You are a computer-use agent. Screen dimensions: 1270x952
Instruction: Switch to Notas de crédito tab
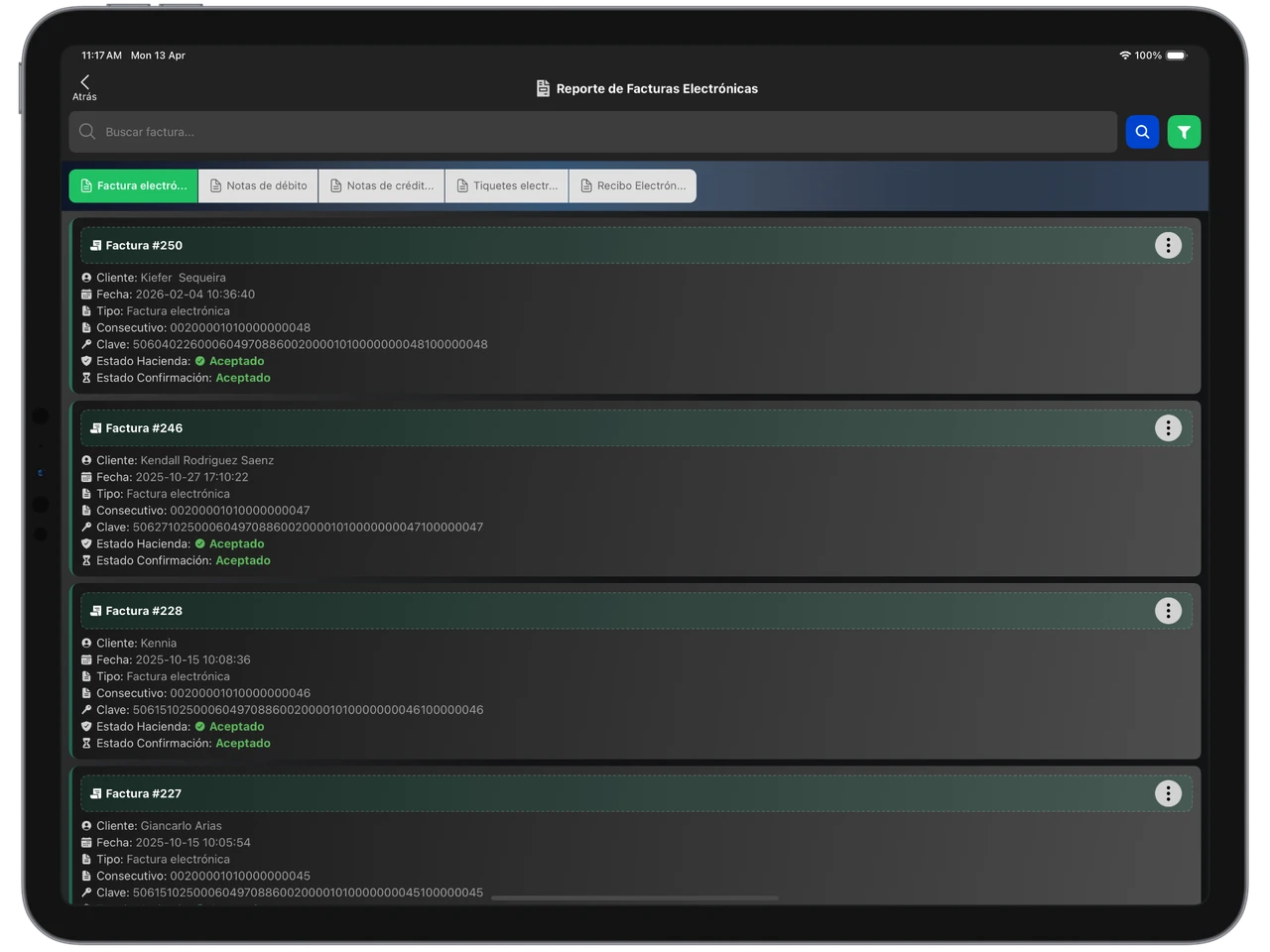pos(382,185)
